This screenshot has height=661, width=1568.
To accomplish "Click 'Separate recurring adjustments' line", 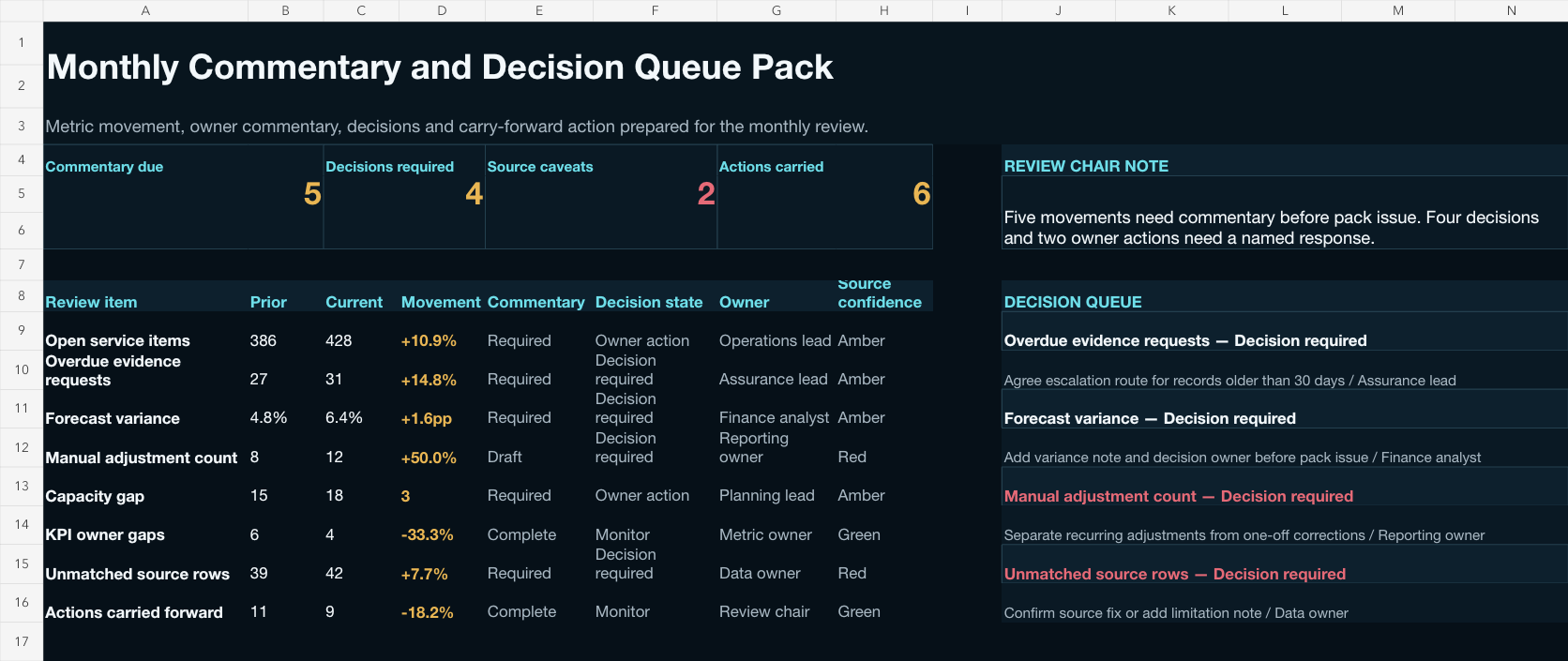I will pos(1244,534).
